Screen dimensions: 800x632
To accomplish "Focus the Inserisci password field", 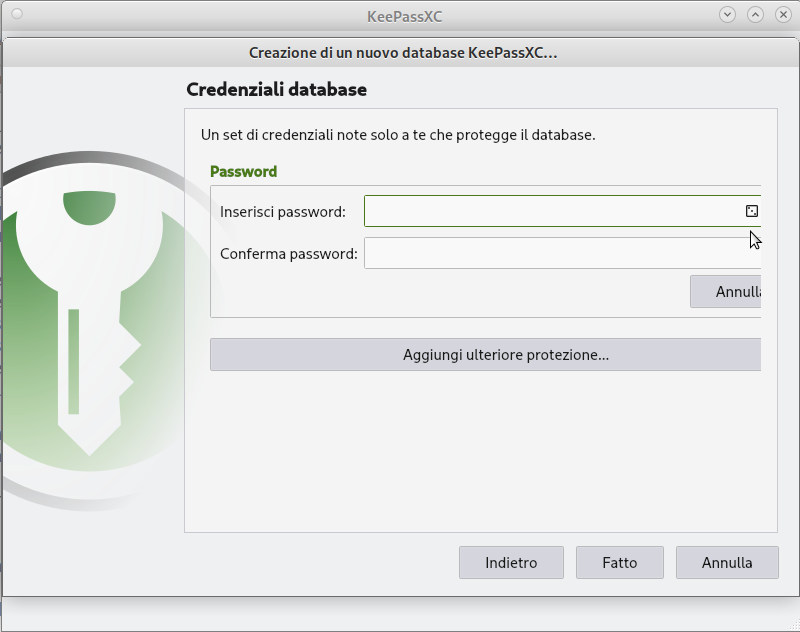I will [562, 211].
